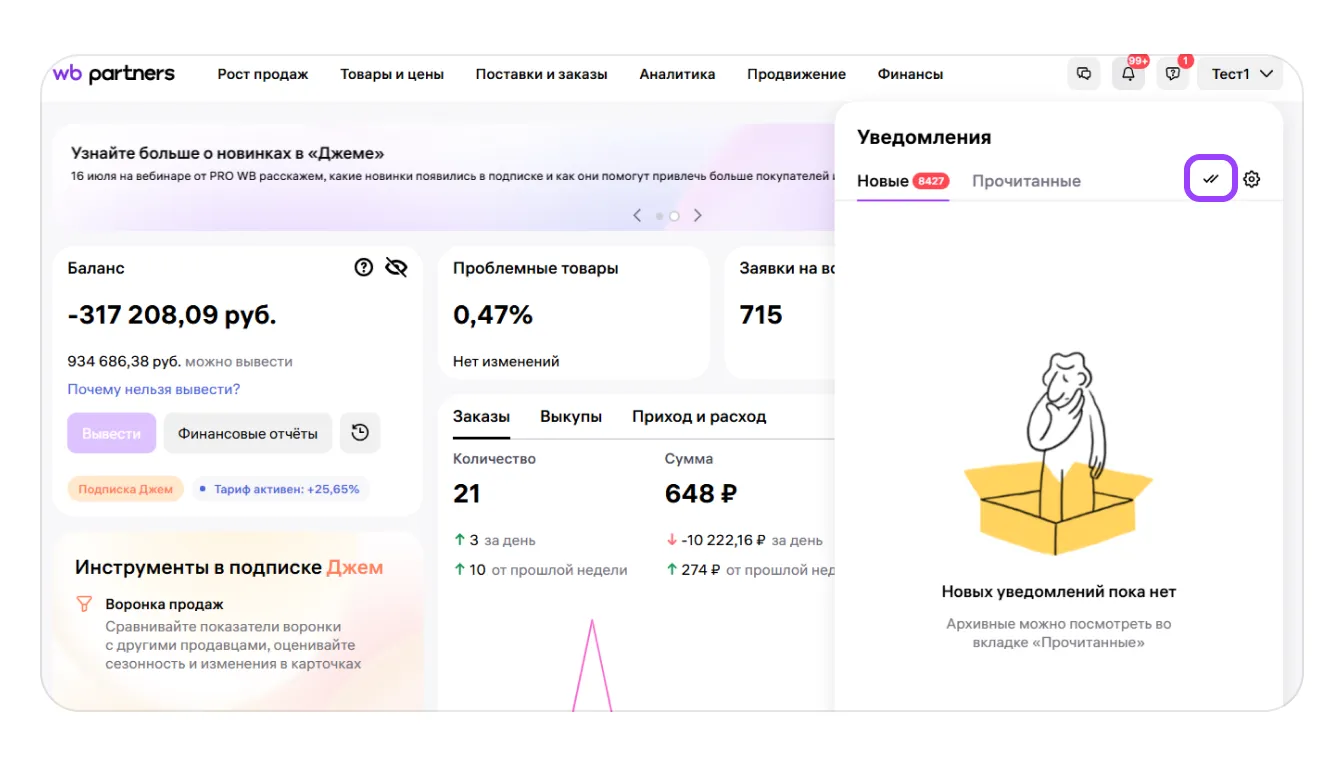Click the balance help question icon
Image resolution: width=1344 pixels, height=766 pixels.
[364, 267]
